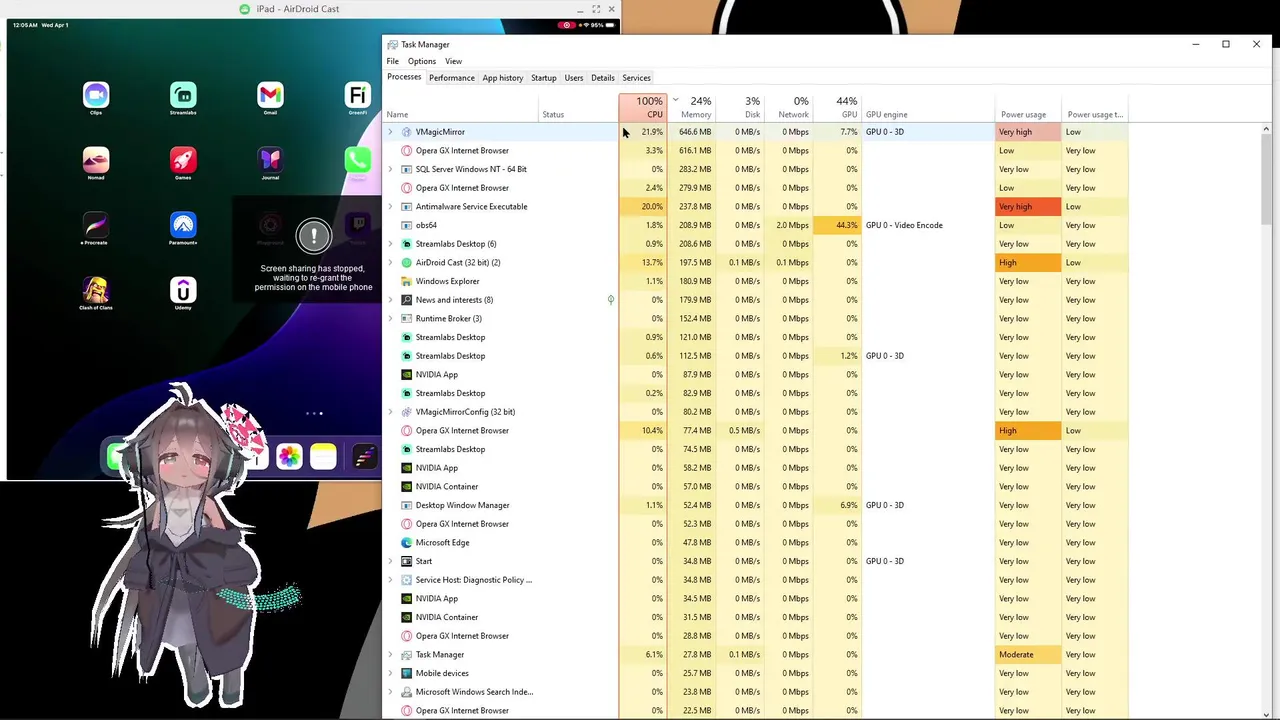Select the Opera GX row using 616.1 MB
The image size is (1280, 720).
[x=755, y=151]
